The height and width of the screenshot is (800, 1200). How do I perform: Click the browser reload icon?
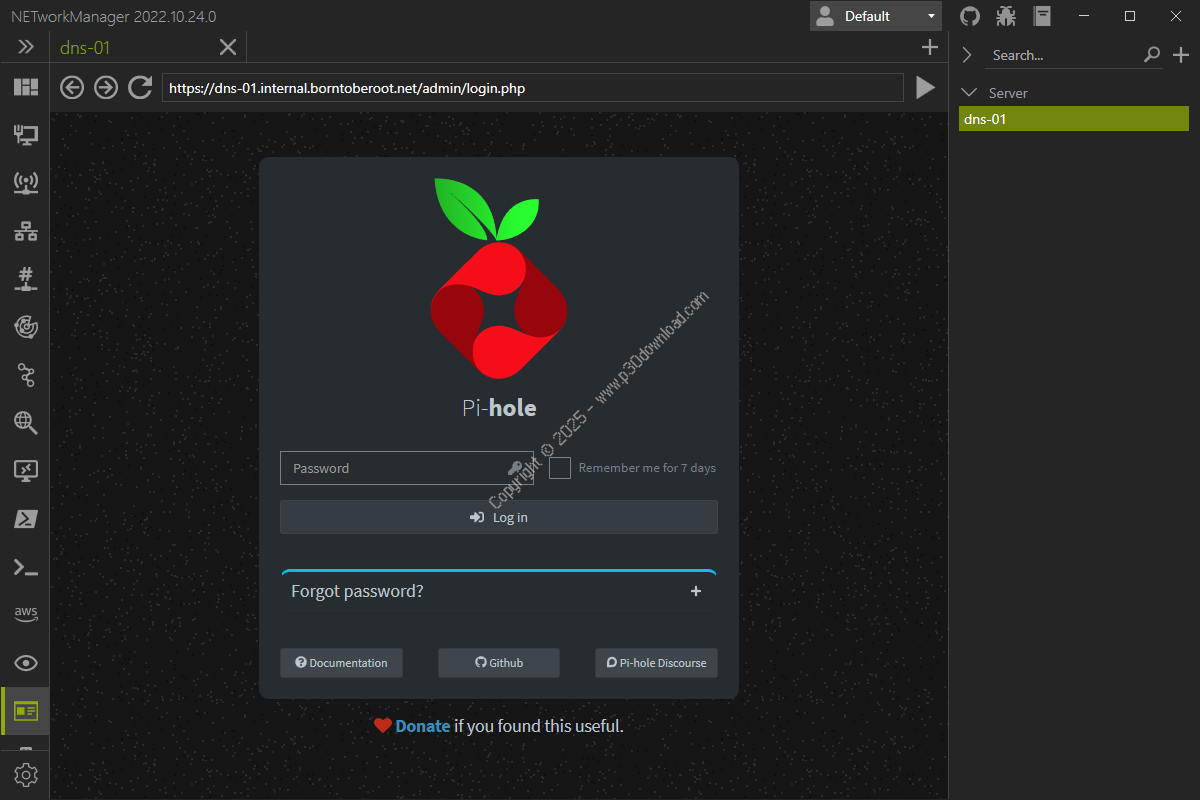tap(140, 88)
